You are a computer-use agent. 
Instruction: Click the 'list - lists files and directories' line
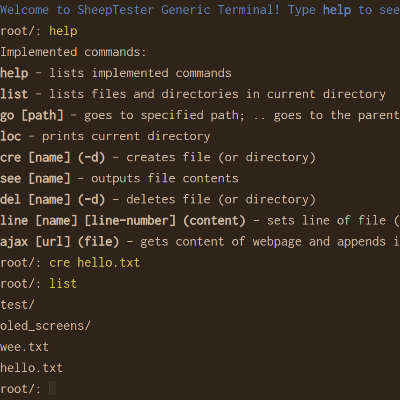click(x=193, y=94)
